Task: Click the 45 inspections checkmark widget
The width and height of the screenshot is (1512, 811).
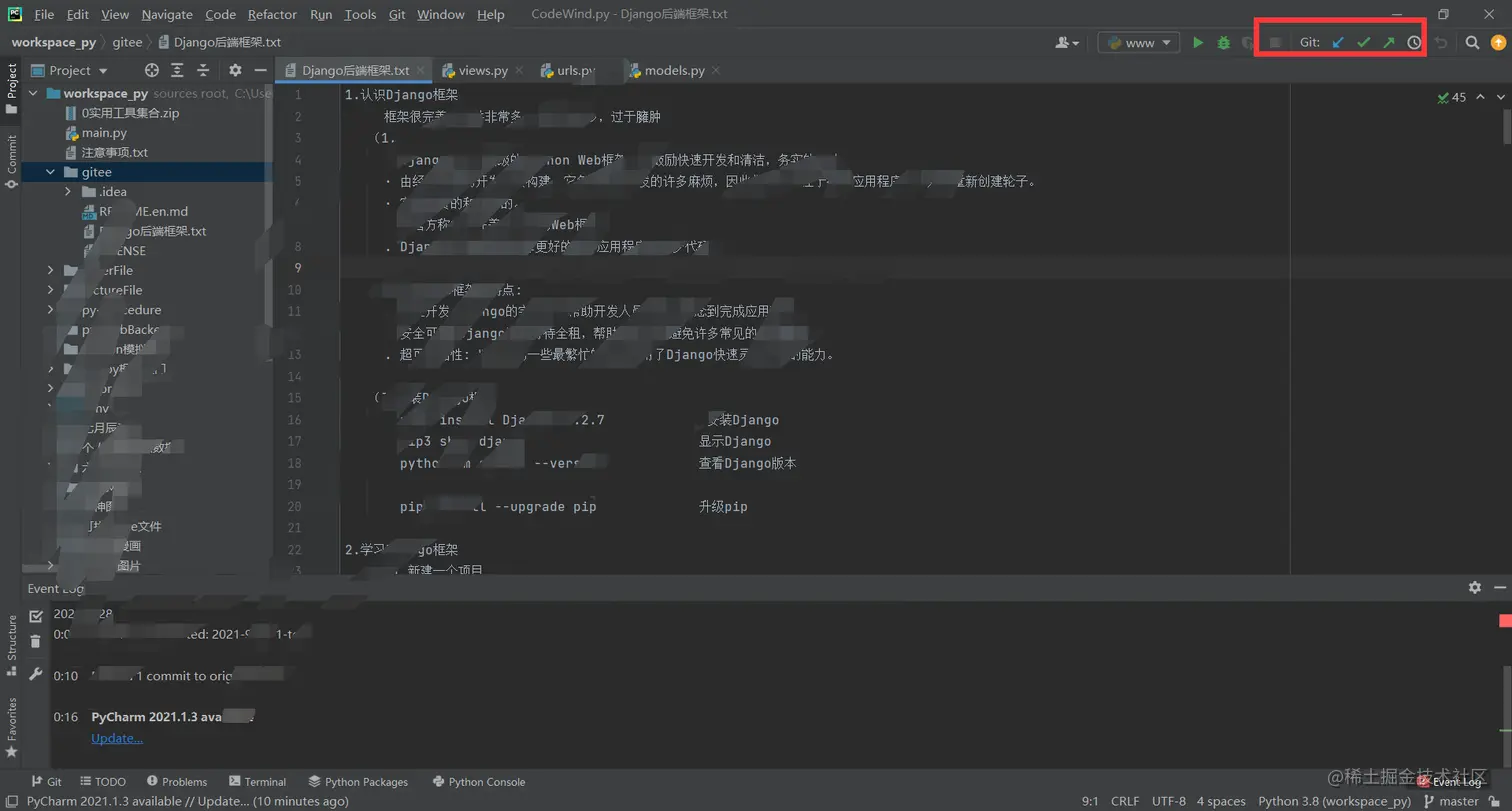Action: [x=1451, y=97]
